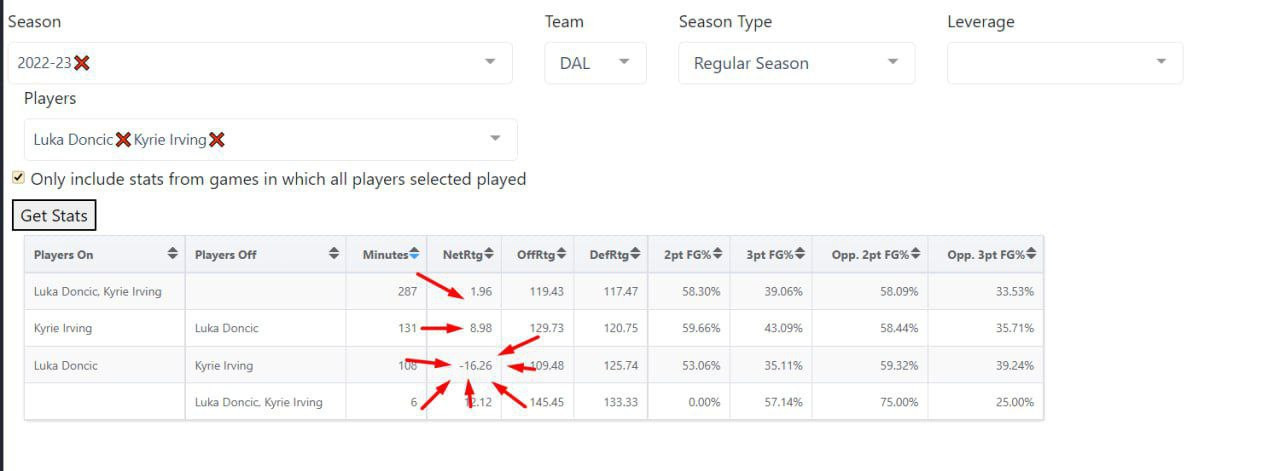1280x471 pixels.
Task: Remove the 2022-23 season tag
Action: coord(82,63)
